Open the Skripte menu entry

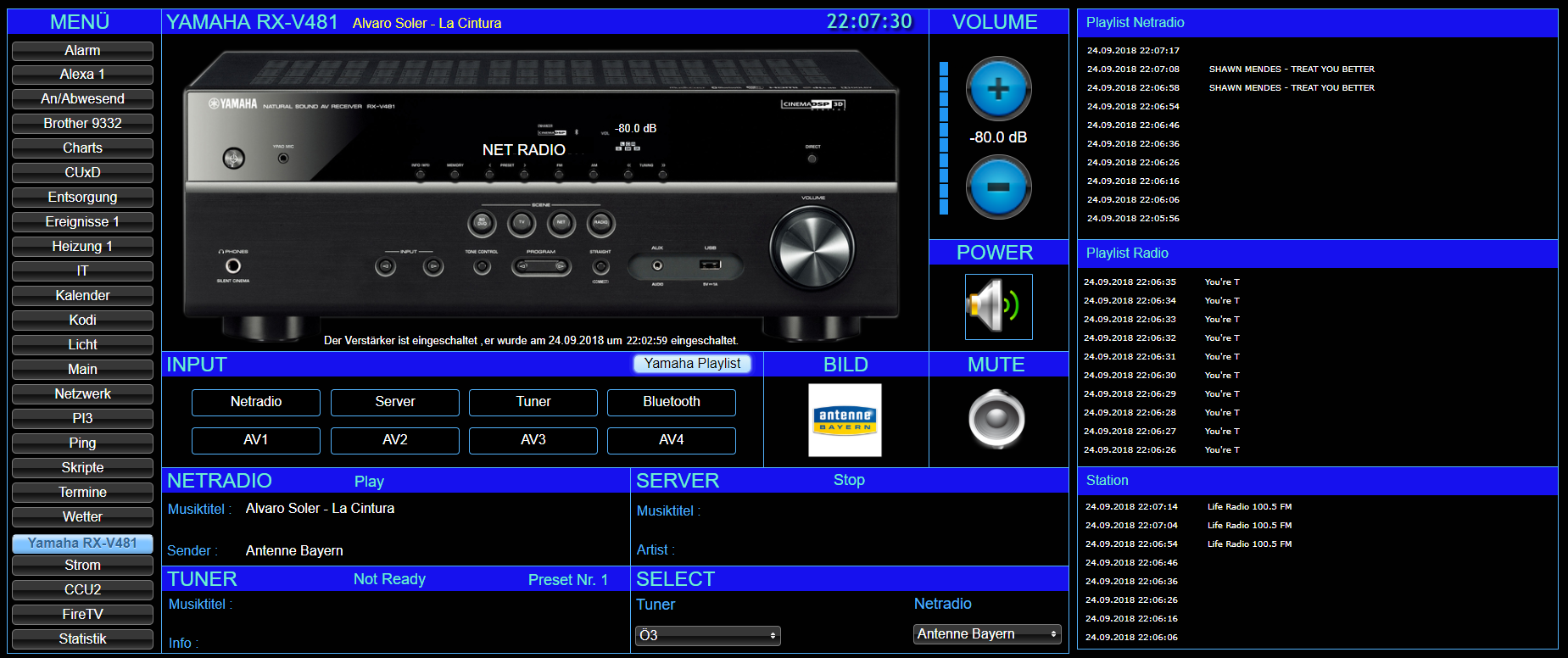[82, 468]
